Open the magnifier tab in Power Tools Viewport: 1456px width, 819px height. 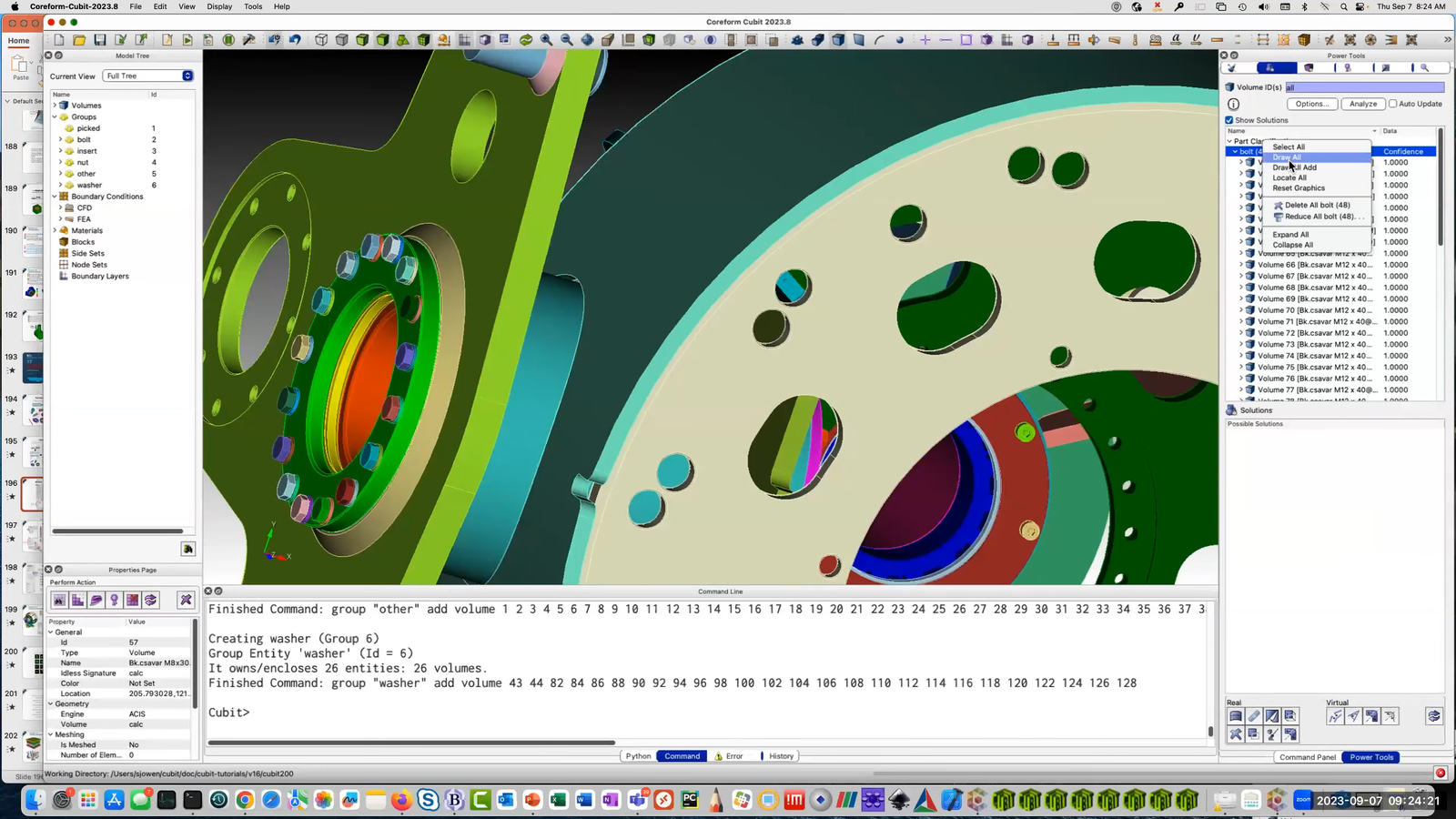[x=1425, y=68]
